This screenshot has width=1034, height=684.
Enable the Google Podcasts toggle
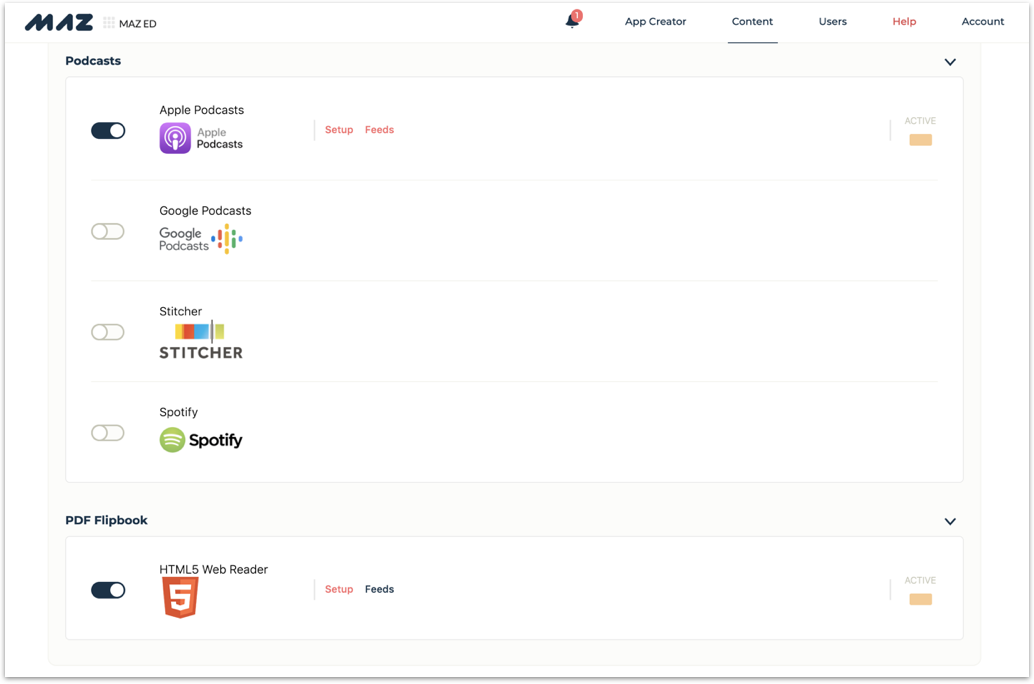(x=108, y=232)
